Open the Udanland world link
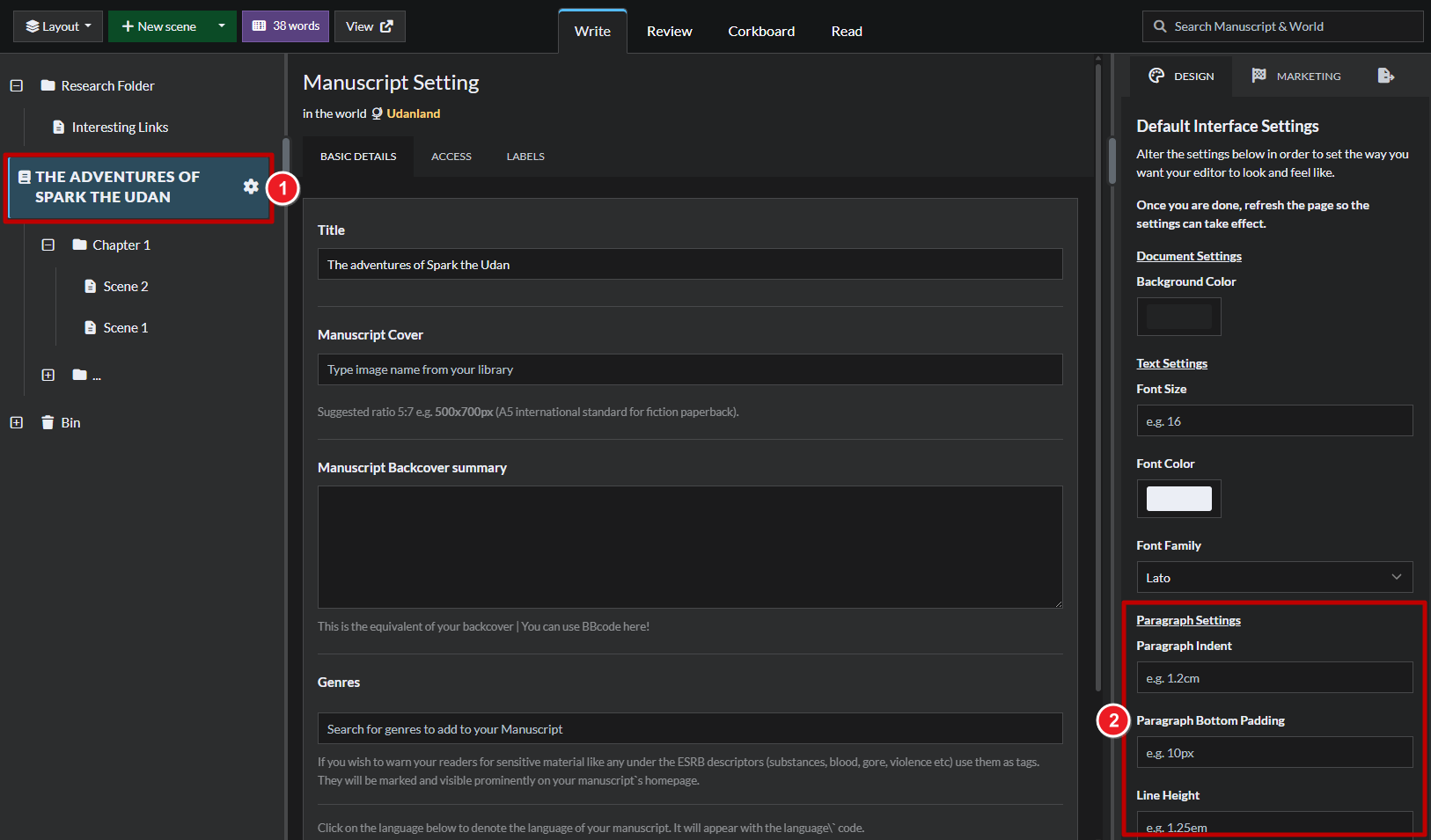Viewport: 1431px width, 840px height. pos(413,113)
